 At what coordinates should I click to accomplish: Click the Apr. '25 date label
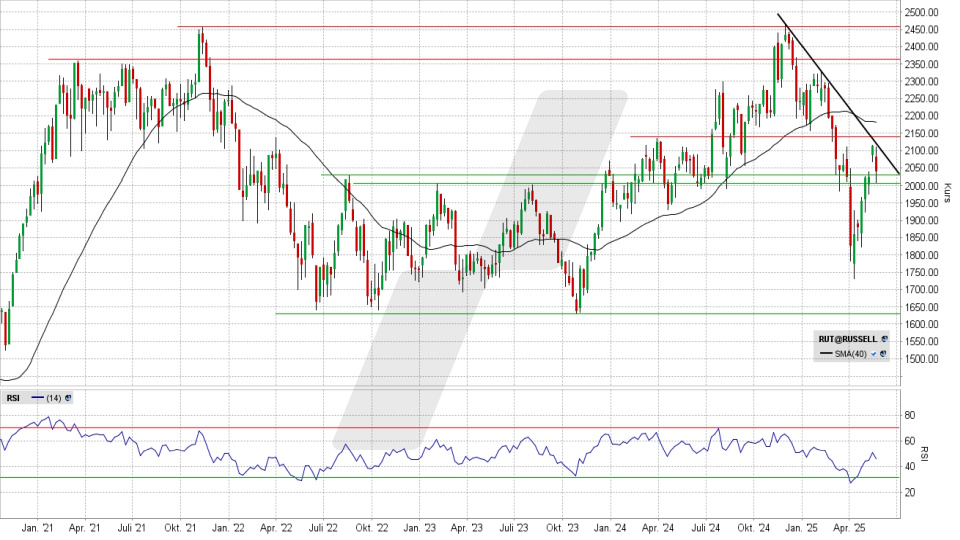(x=850, y=528)
